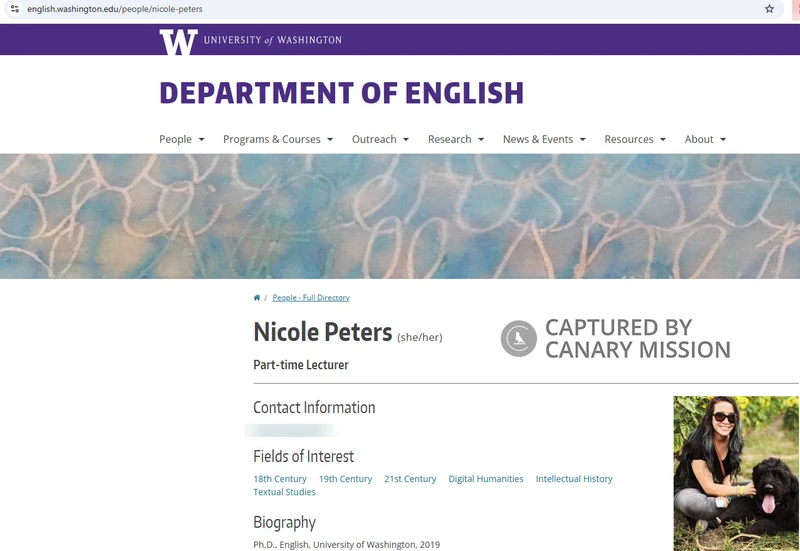
Task: Open the 21st Century field link
Action: click(x=410, y=479)
